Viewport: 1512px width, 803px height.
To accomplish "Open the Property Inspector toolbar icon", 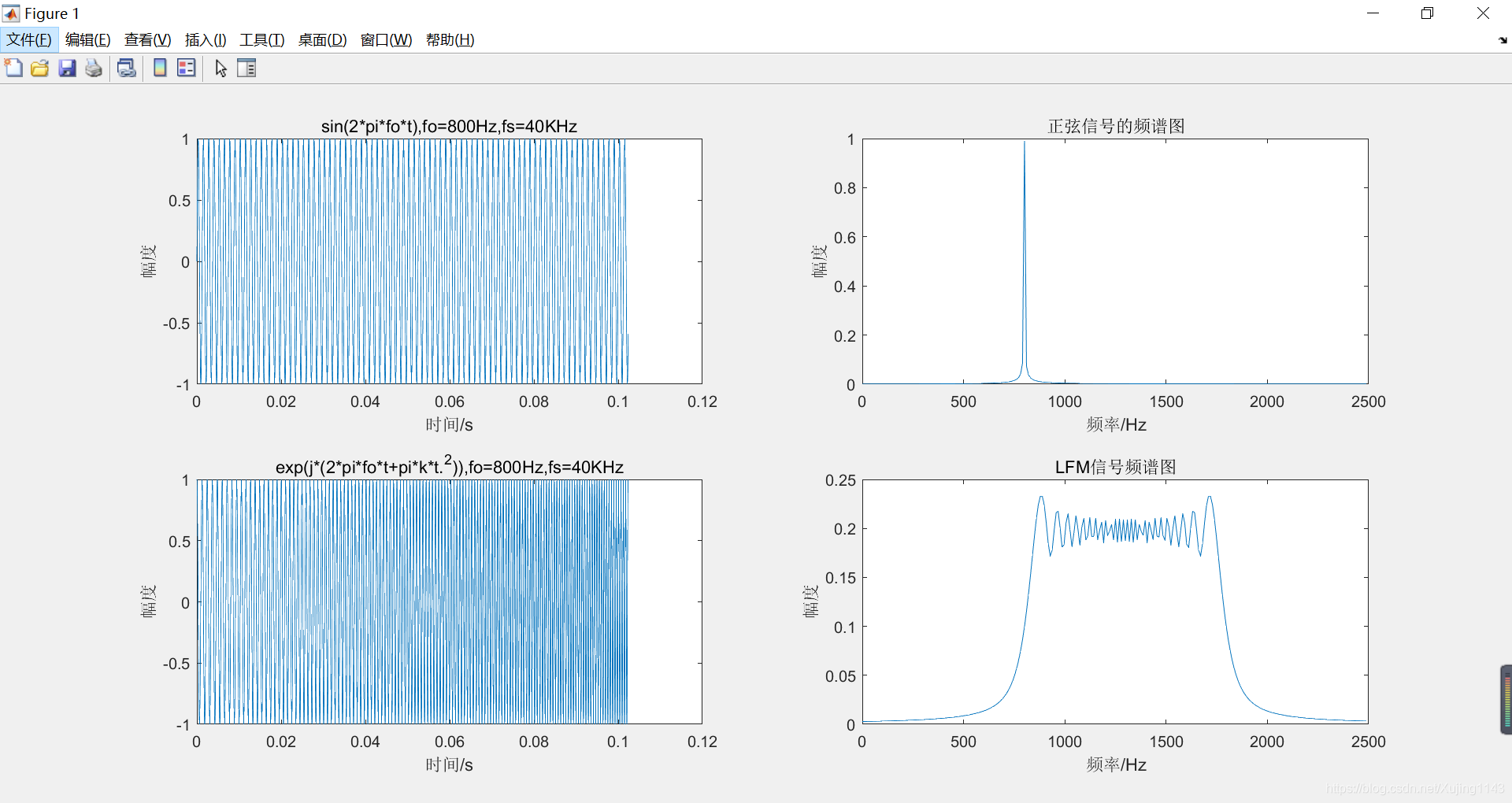I will 246,68.
